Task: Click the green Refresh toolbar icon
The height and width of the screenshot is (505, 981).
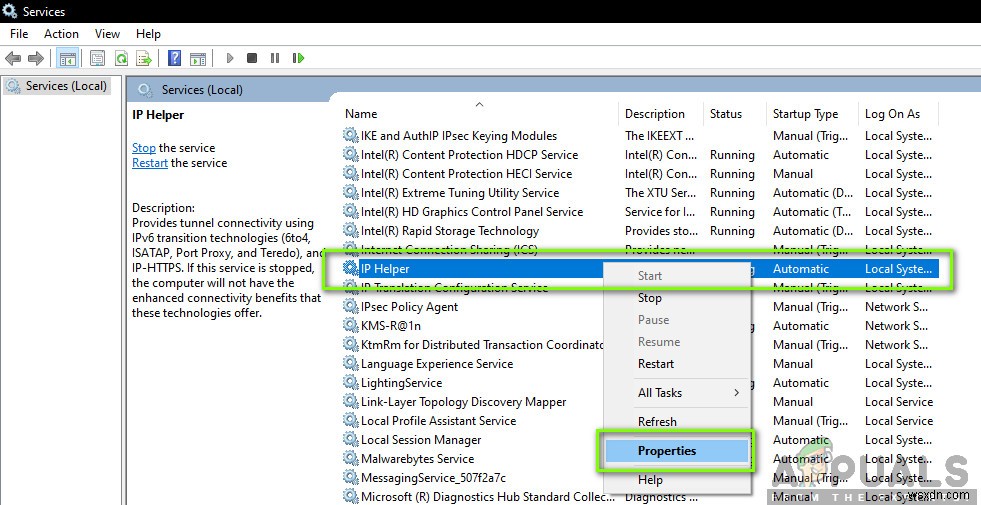Action: [121, 58]
